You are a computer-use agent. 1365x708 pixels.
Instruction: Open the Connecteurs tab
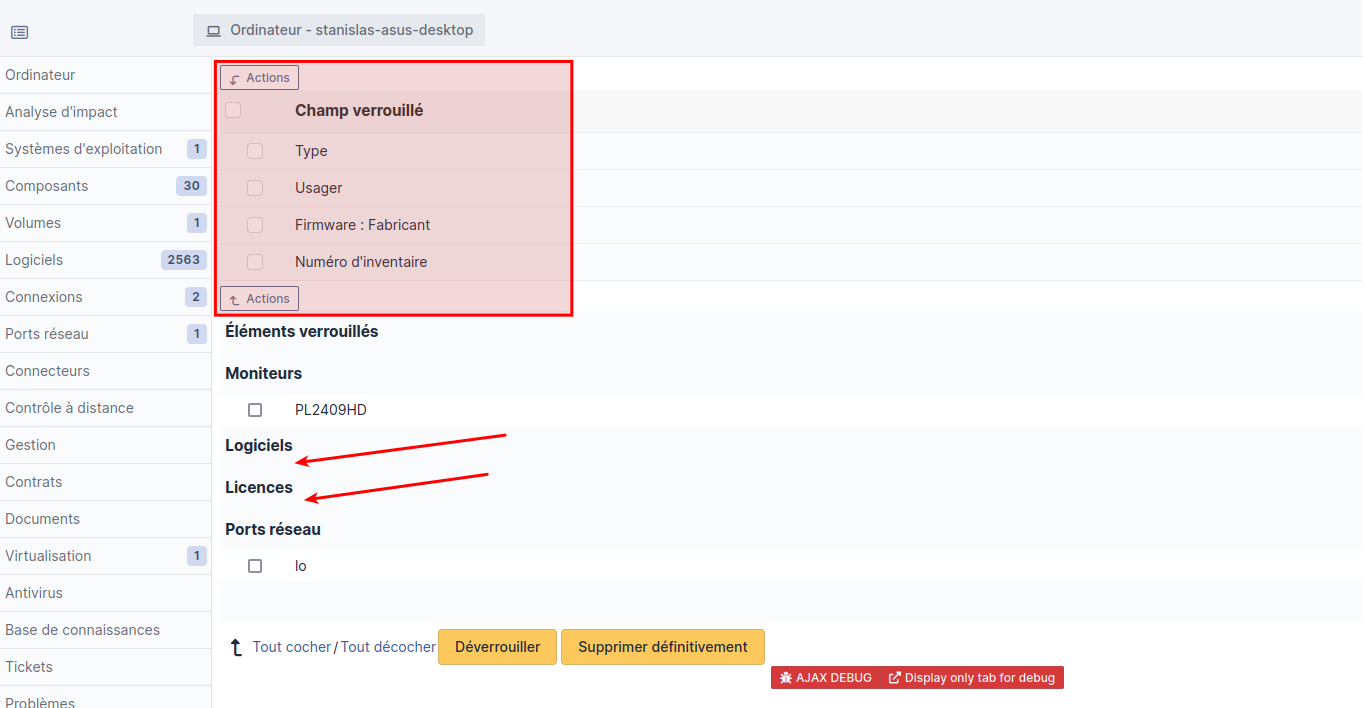pos(105,371)
